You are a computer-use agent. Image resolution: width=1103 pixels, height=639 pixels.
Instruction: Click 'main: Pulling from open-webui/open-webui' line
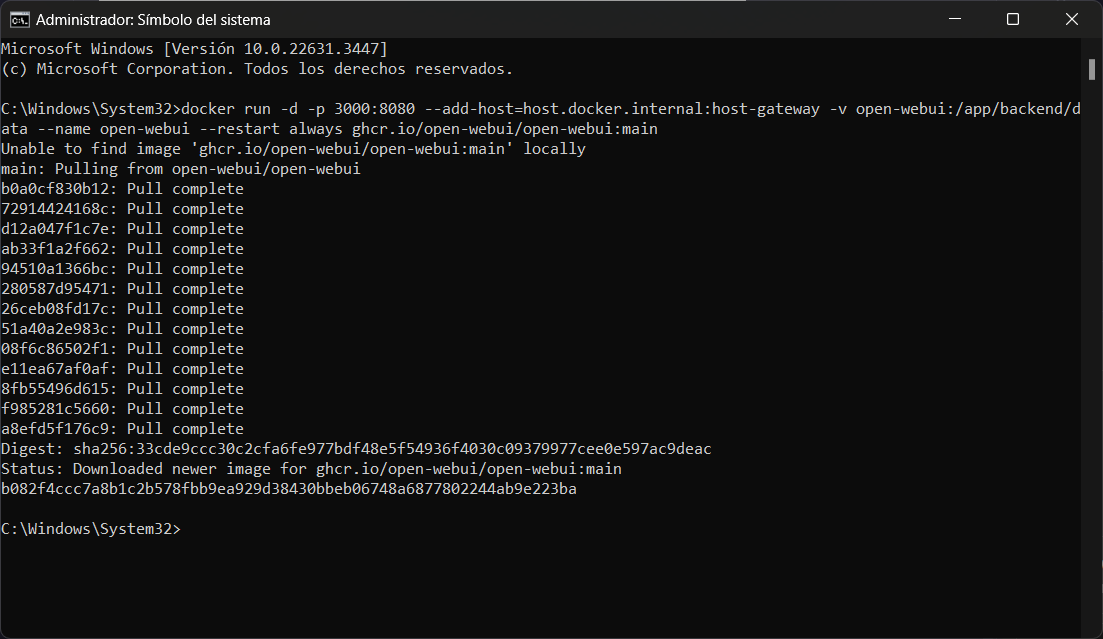tap(181, 169)
